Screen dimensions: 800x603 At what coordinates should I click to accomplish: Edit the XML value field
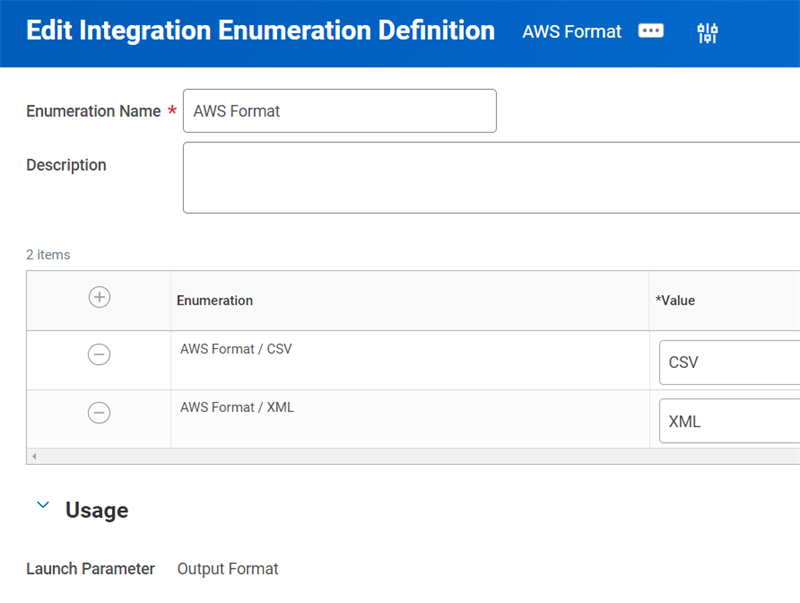coord(730,421)
